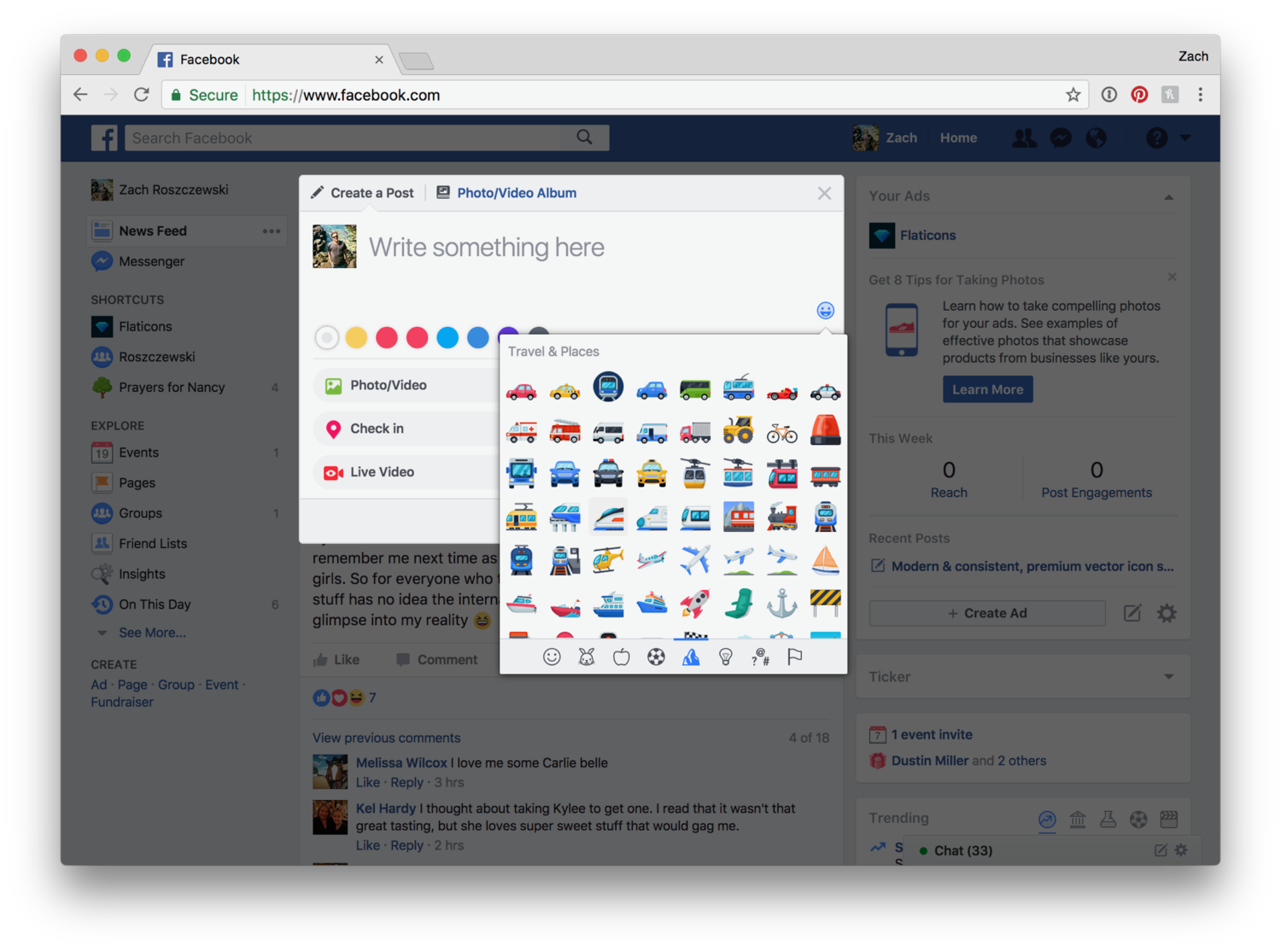Switch to Activities soccer ball emoji tab

click(656, 657)
